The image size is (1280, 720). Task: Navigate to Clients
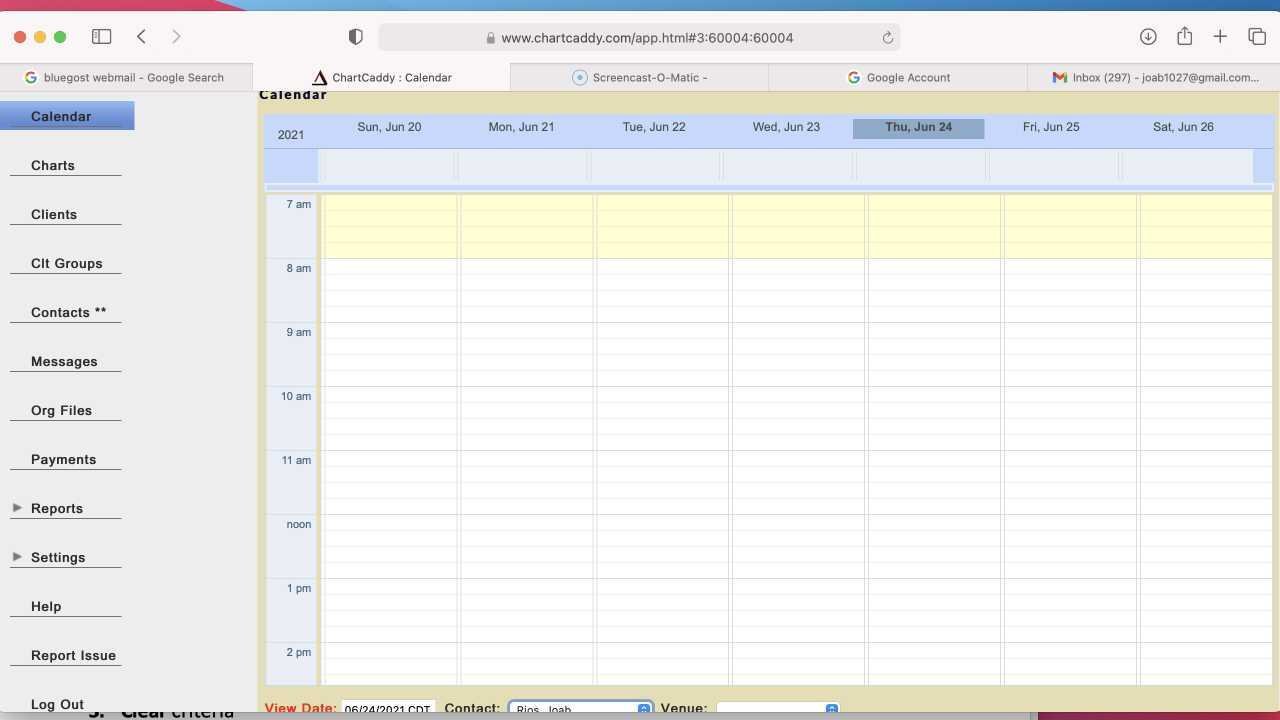click(53, 214)
